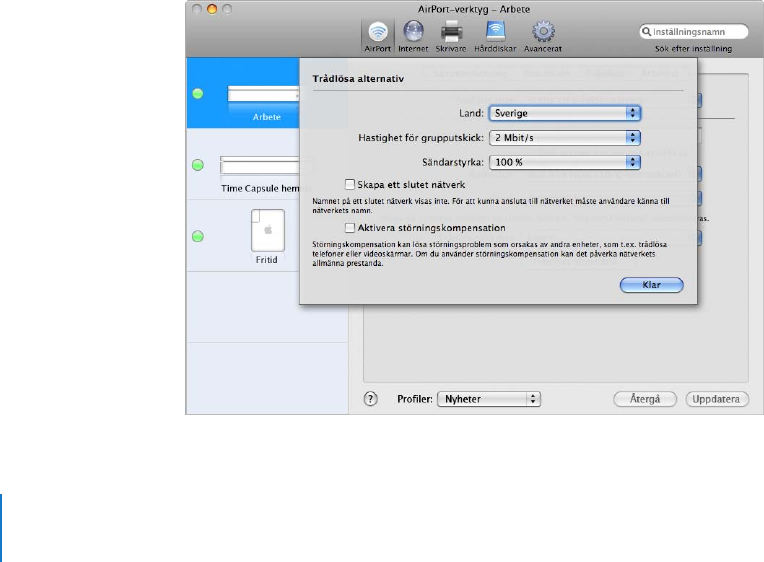
Task: Open the Profiler dropdown showing Nyheter
Action: click(x=489, y=399)
